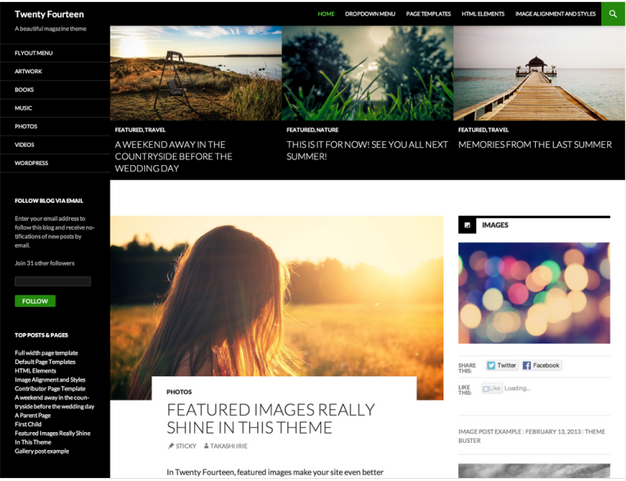Open Page Templates in top navigation
The height and width of the screenshot is (481, 626).
pos(428,14)
